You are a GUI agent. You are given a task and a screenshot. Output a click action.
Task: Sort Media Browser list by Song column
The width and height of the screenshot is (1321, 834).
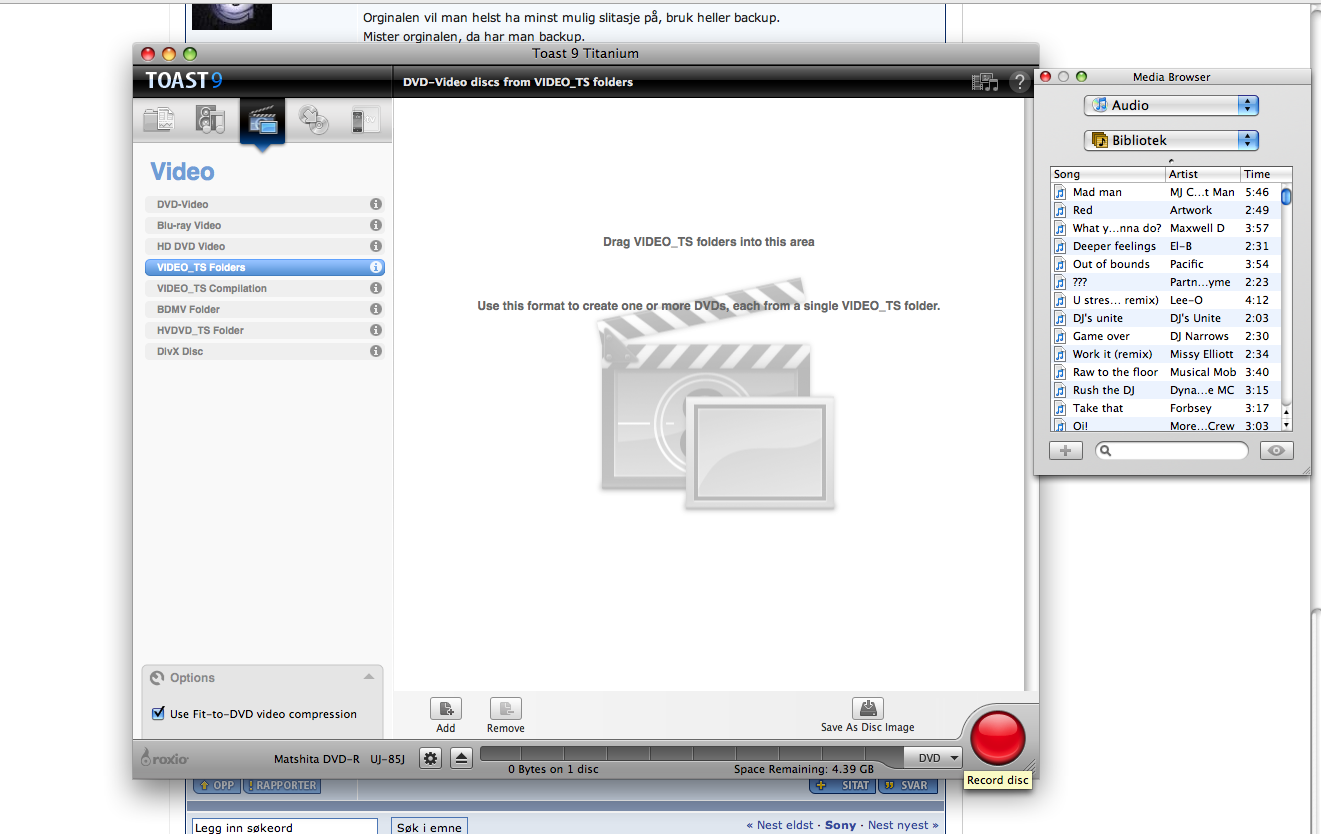[x=1108, y=174]
